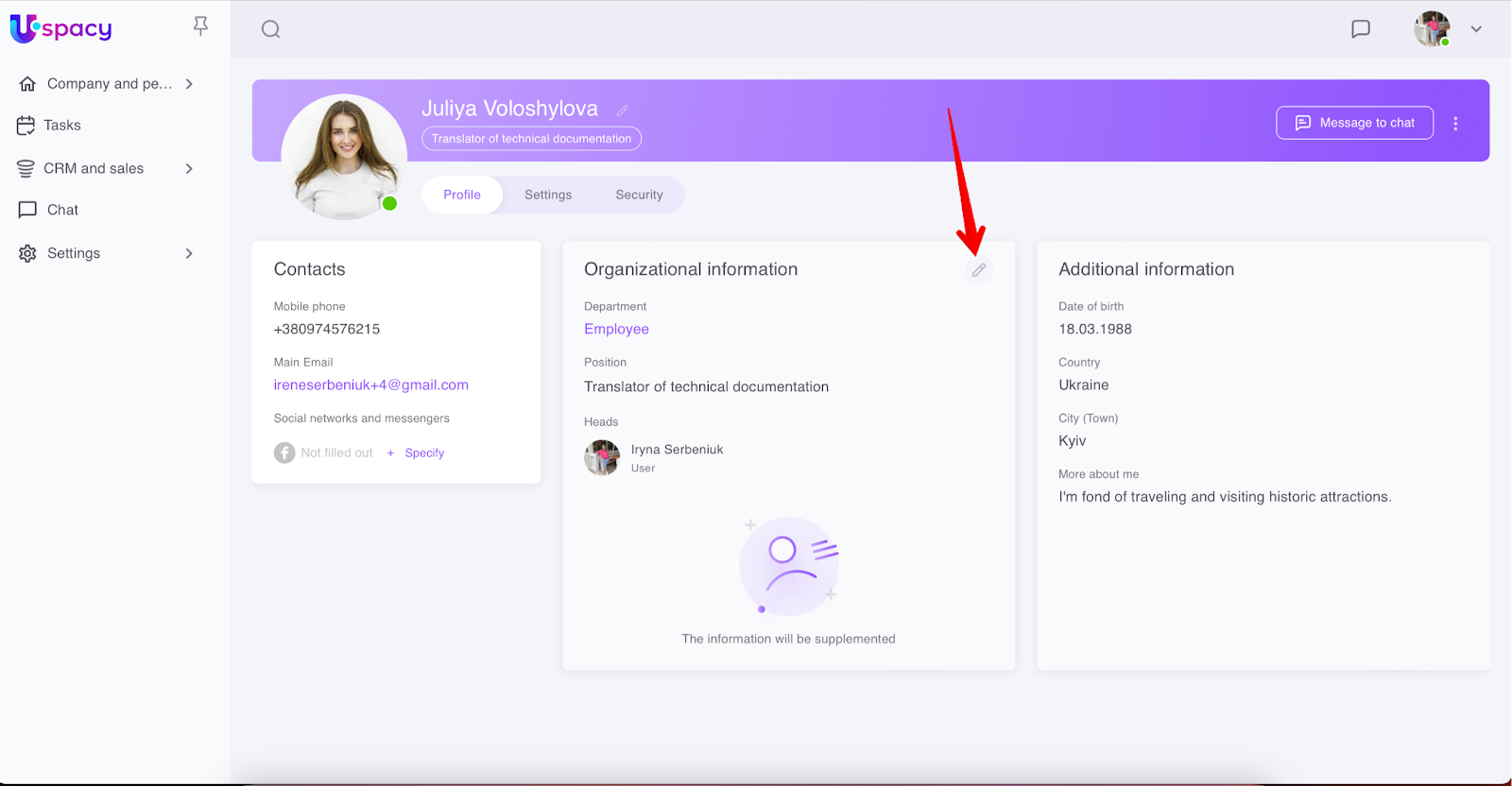Edit Organizational information with pencil icon
This screenshot has height=786, width=1512.
coord(979,270)
